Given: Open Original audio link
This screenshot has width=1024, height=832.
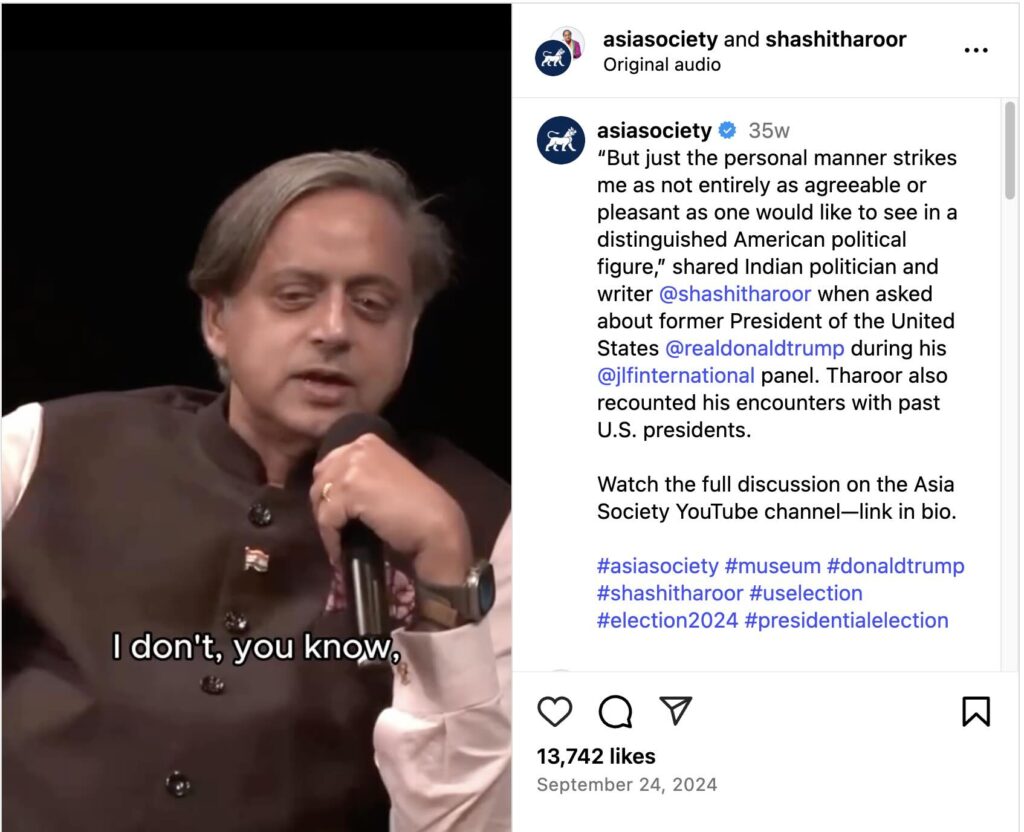Looking at the screenshot, I should click(662, 65).
